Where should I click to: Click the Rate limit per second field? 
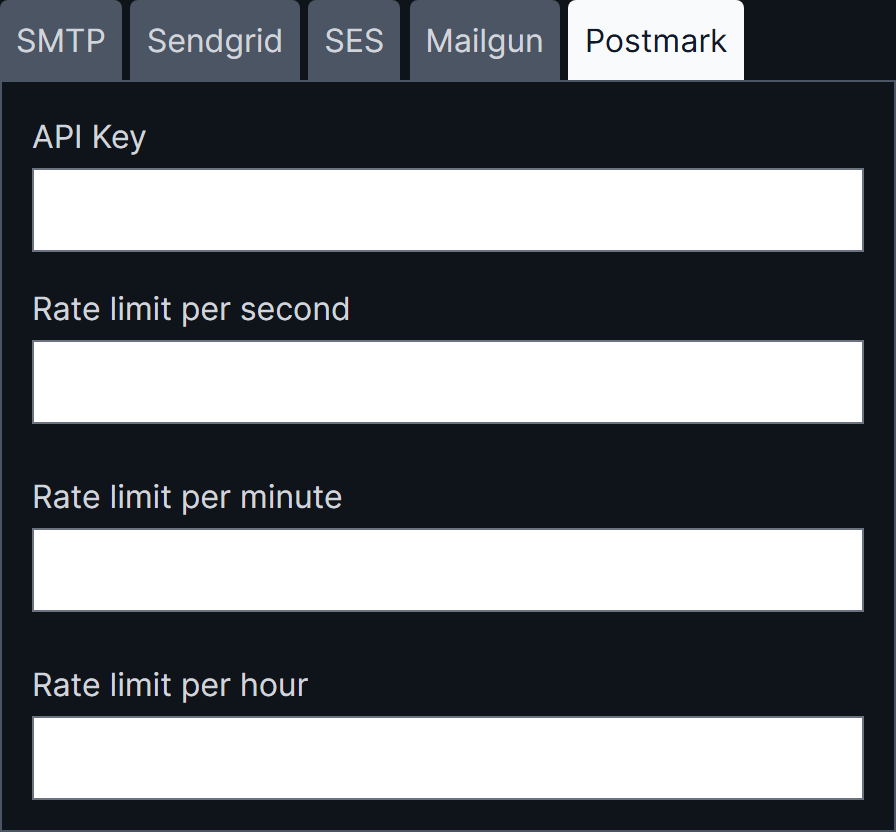[x=448, y=382]
